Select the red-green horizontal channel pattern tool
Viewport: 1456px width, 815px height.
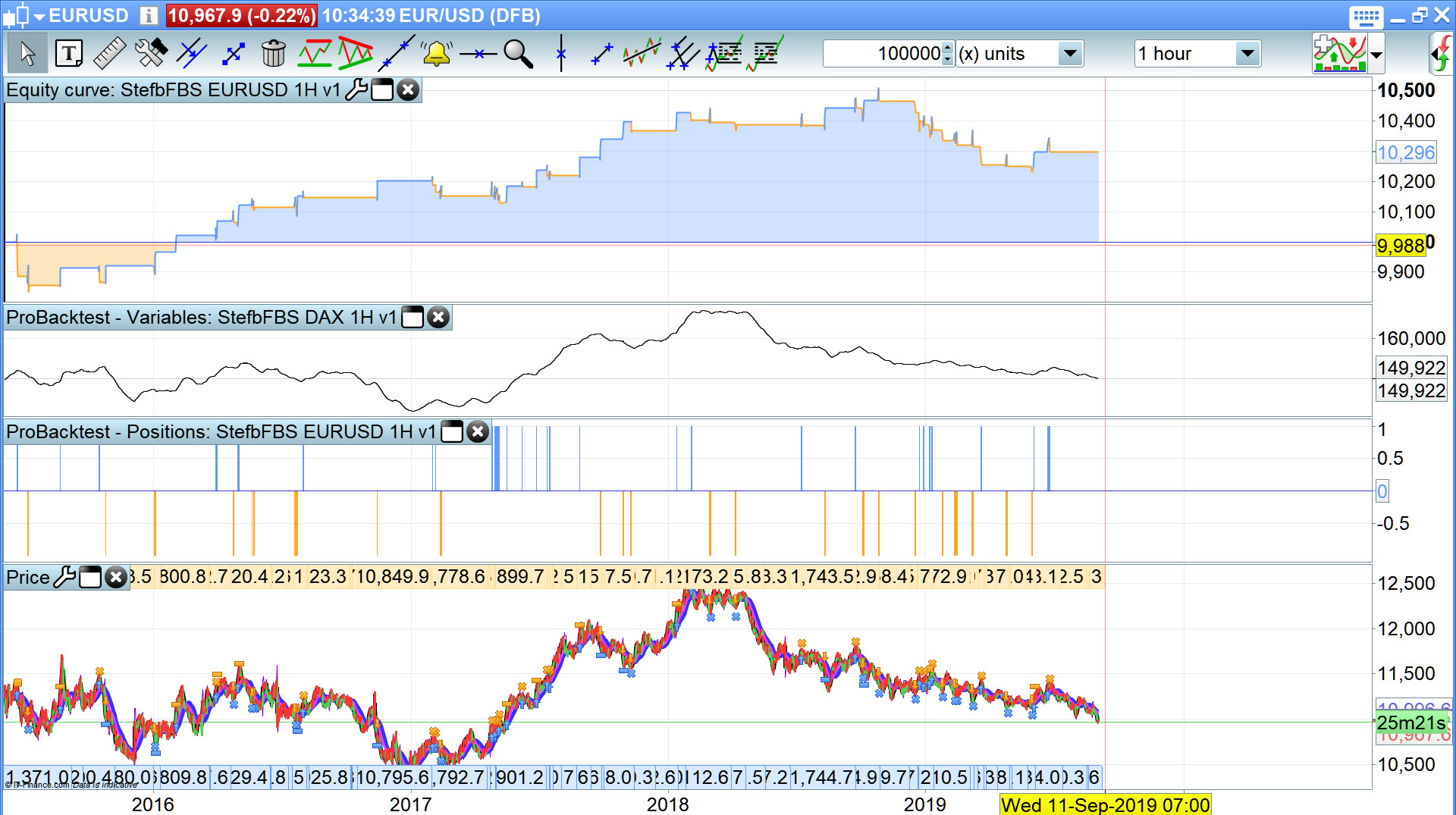315,54
